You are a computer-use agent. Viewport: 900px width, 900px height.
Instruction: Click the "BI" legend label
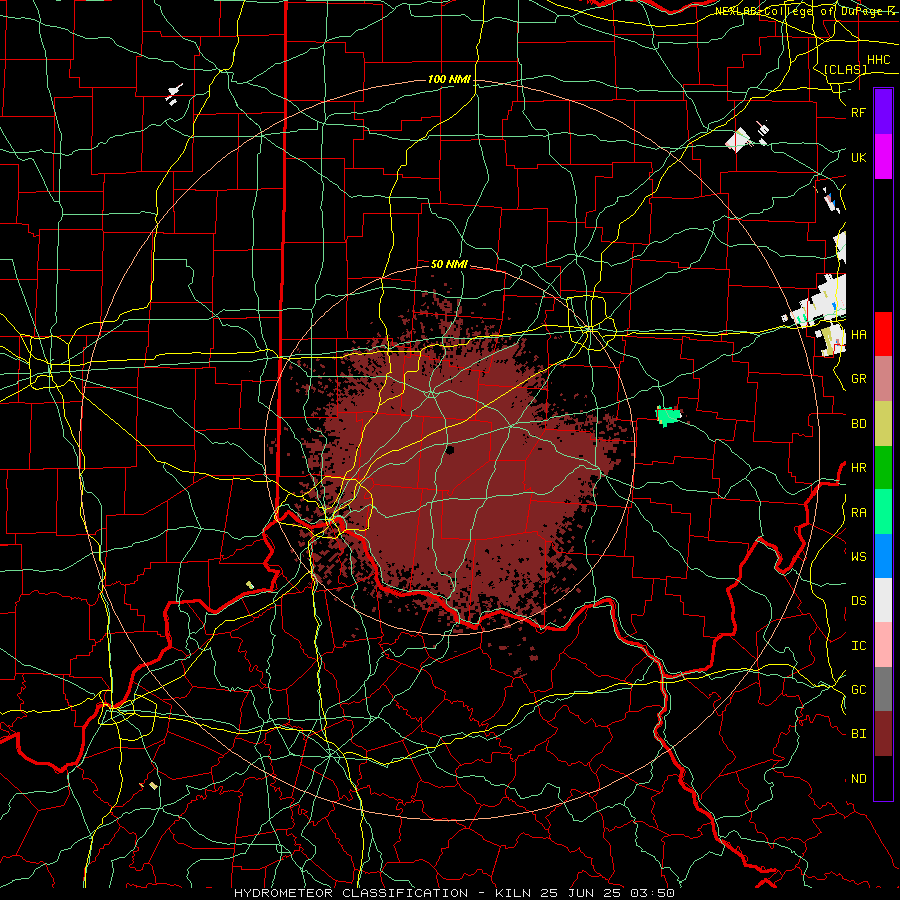[x=858, y=734]
